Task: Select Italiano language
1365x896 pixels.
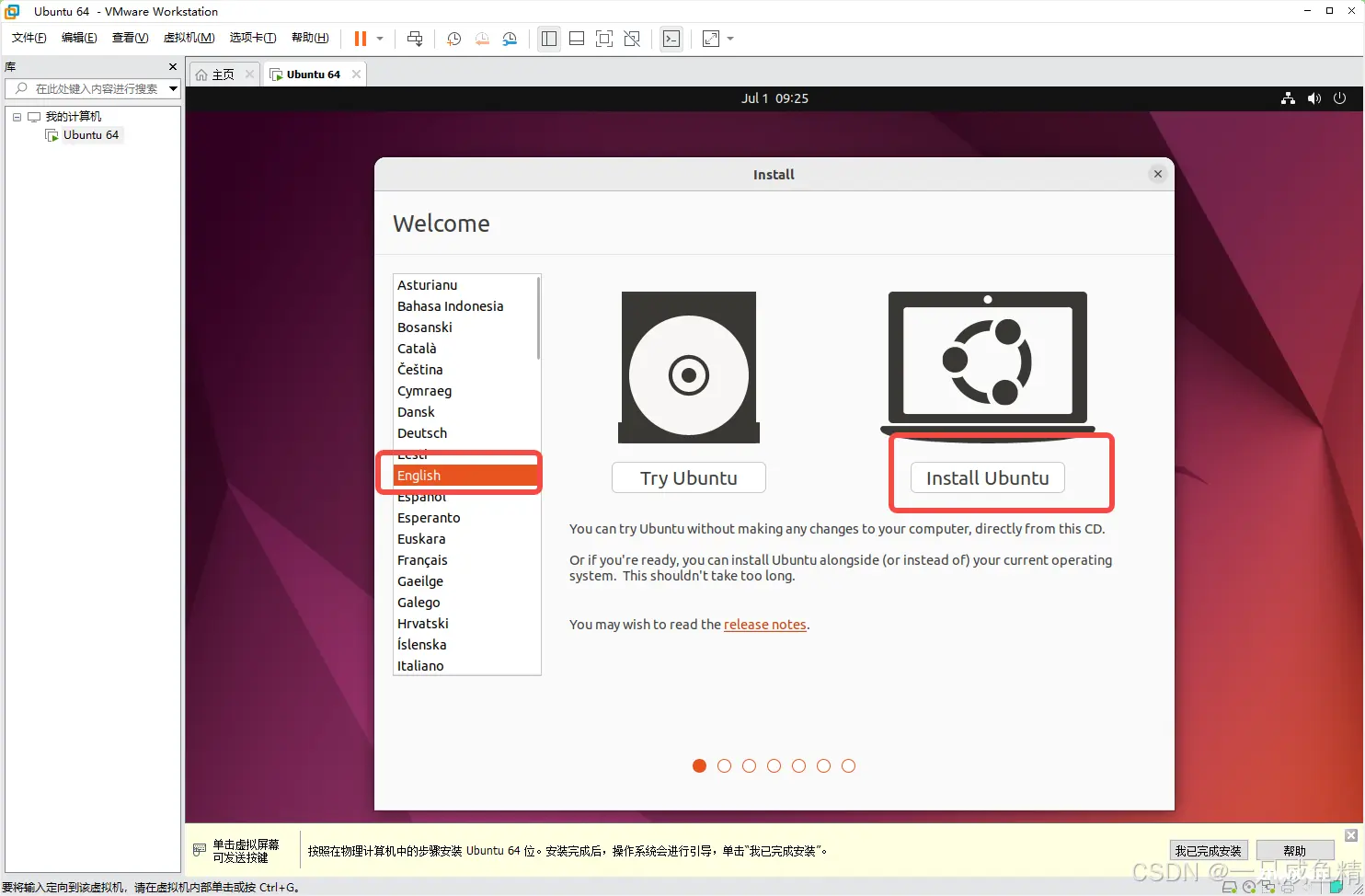Action: [465, 666]
